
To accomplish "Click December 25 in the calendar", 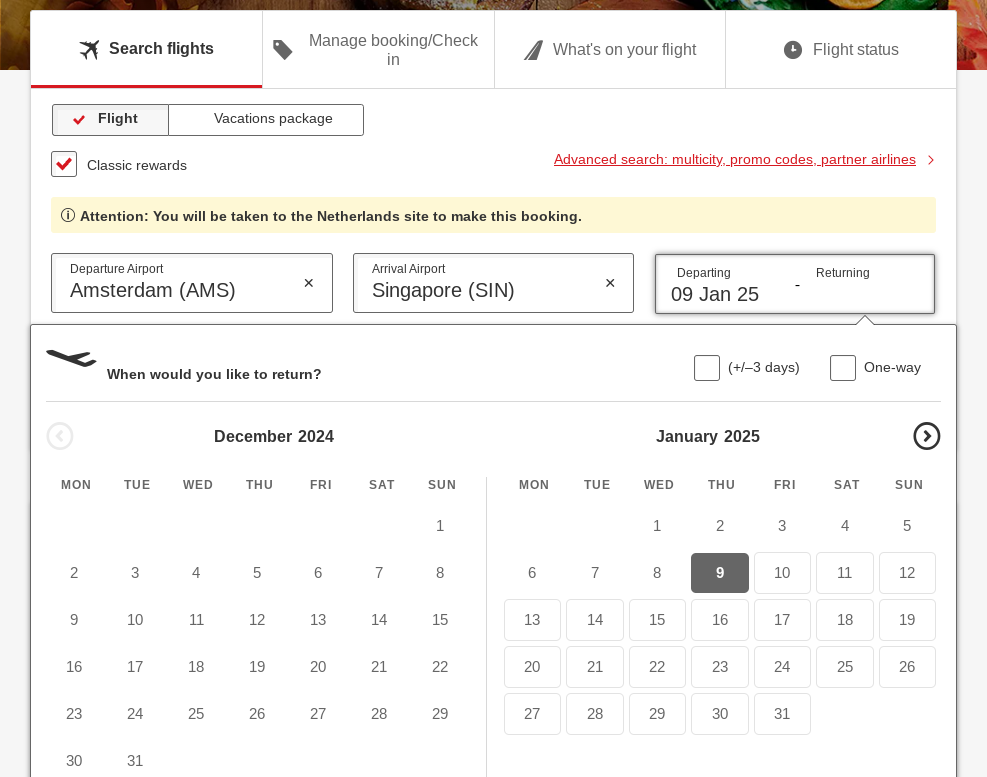I will pos(196,714).
